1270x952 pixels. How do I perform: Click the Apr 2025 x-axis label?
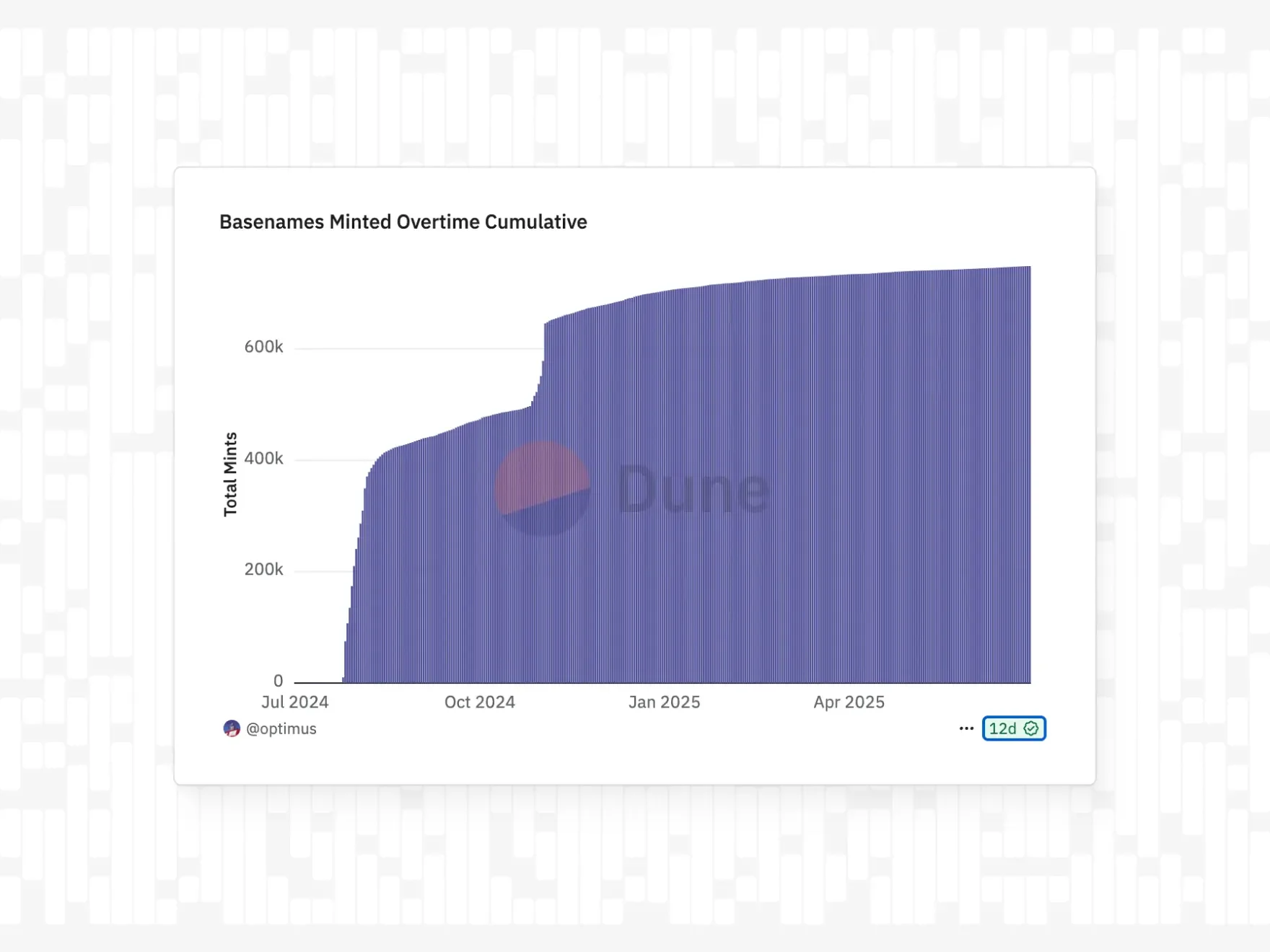pos(849,702)
